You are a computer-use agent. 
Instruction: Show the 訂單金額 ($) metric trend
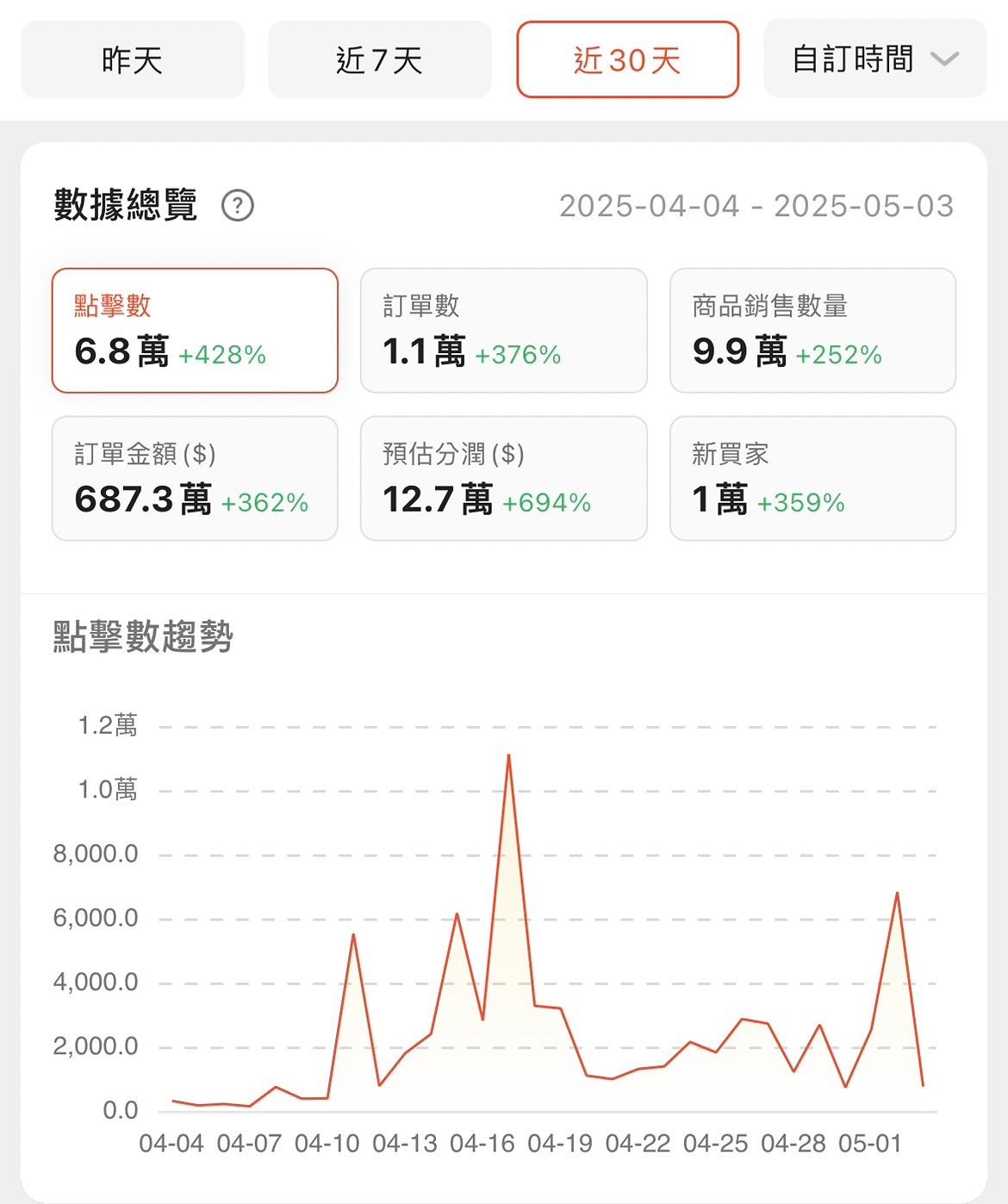point(195,479)
